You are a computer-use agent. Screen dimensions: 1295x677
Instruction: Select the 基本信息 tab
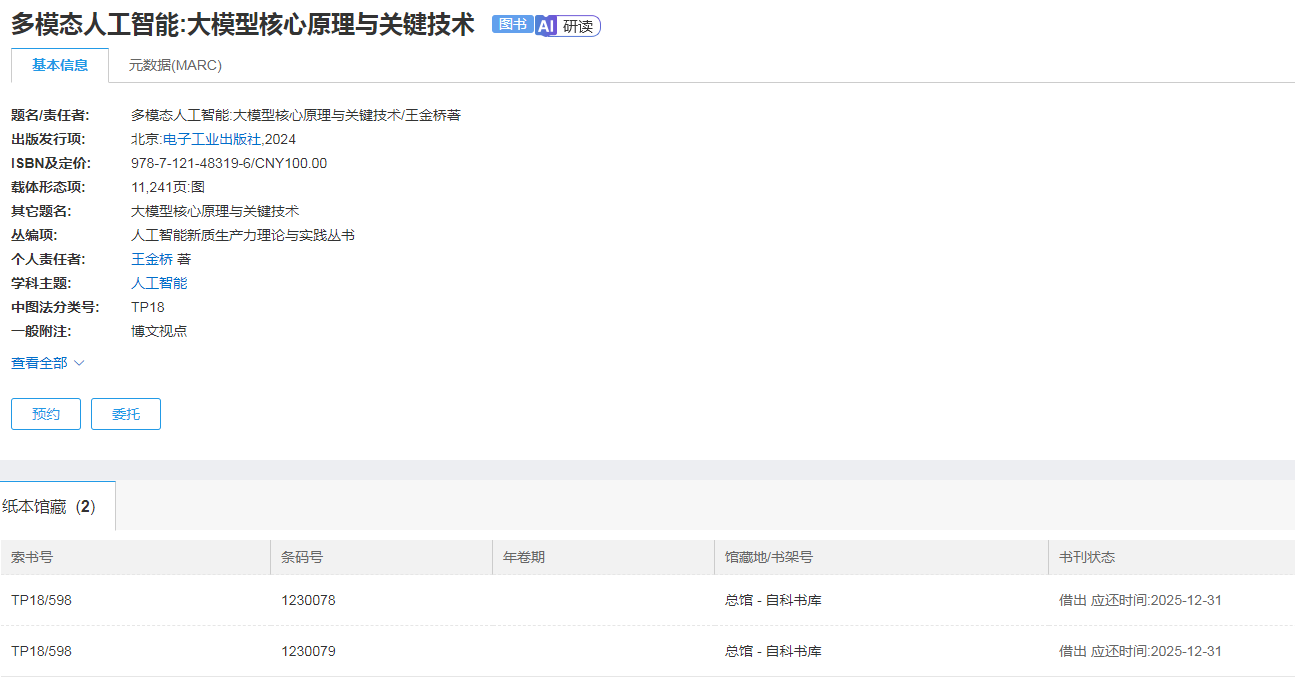click(x=60, y=63)
